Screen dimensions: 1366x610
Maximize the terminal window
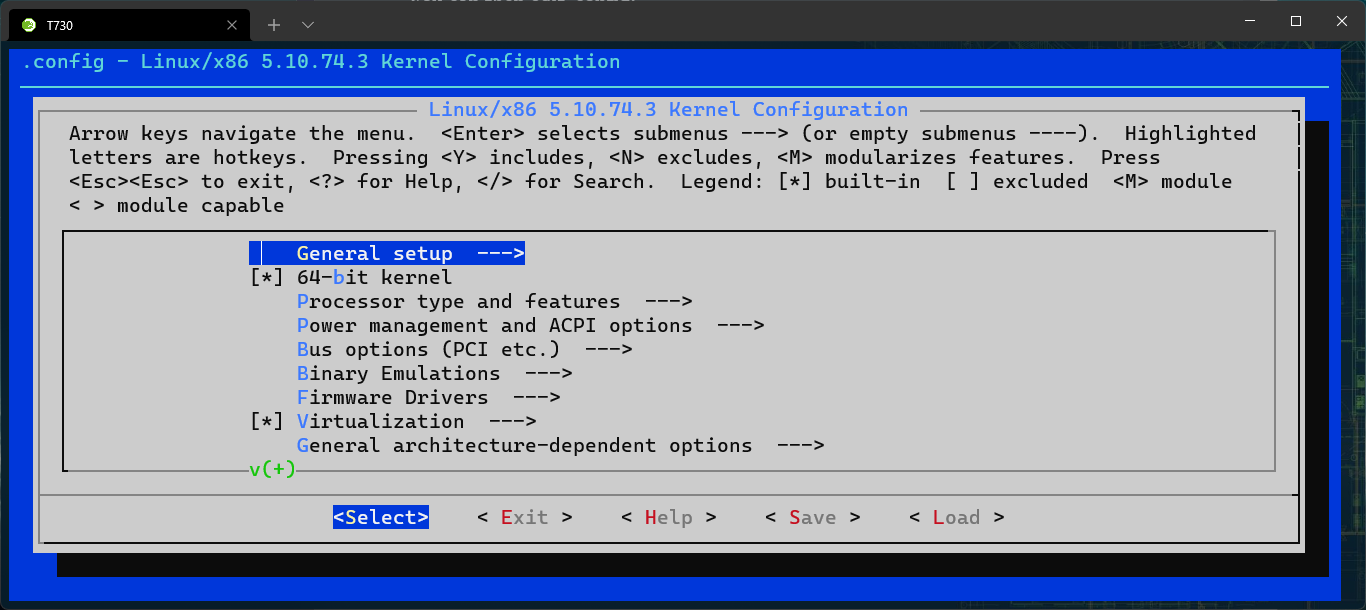(x=1295, y=21)
